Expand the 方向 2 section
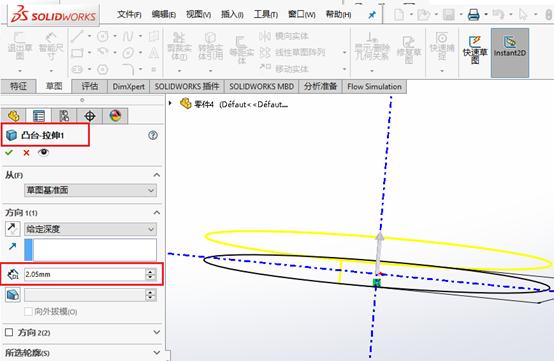This screenshot has height=361, width=554. (157, 332)
